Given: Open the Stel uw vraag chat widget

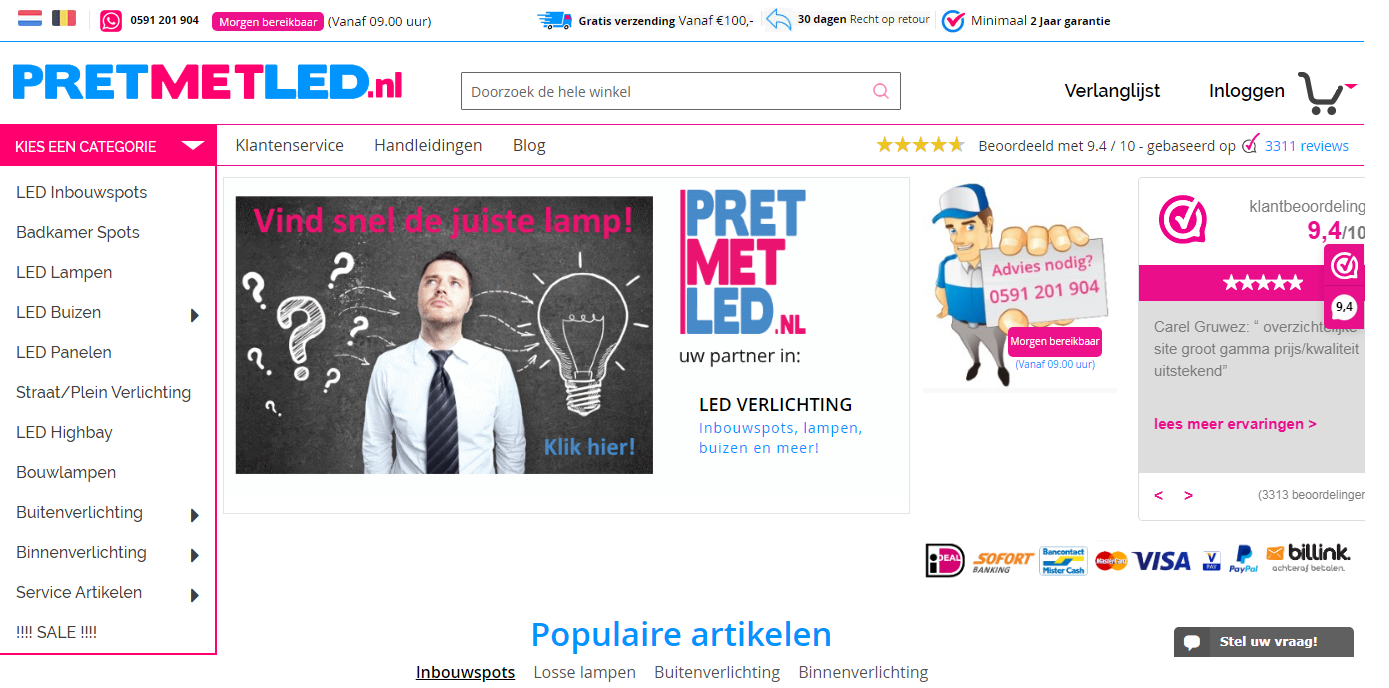Looking at the screenshot, I should 1264,642.
